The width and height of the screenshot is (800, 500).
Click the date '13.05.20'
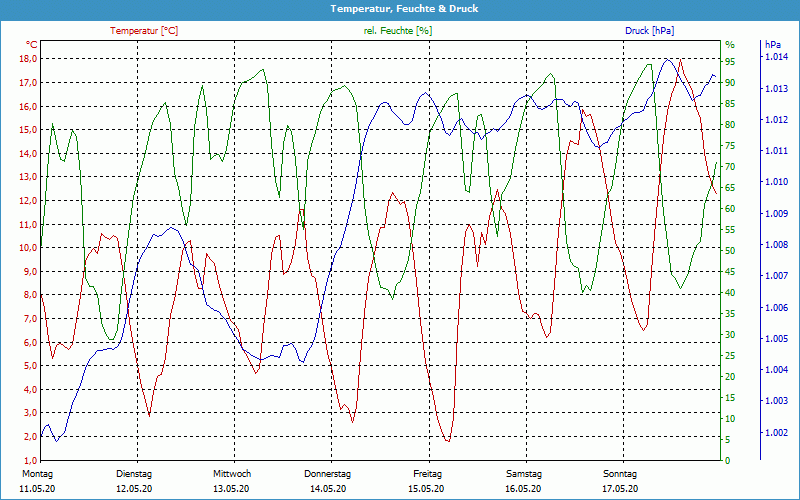pyautogui.click(x=231, y=489)
